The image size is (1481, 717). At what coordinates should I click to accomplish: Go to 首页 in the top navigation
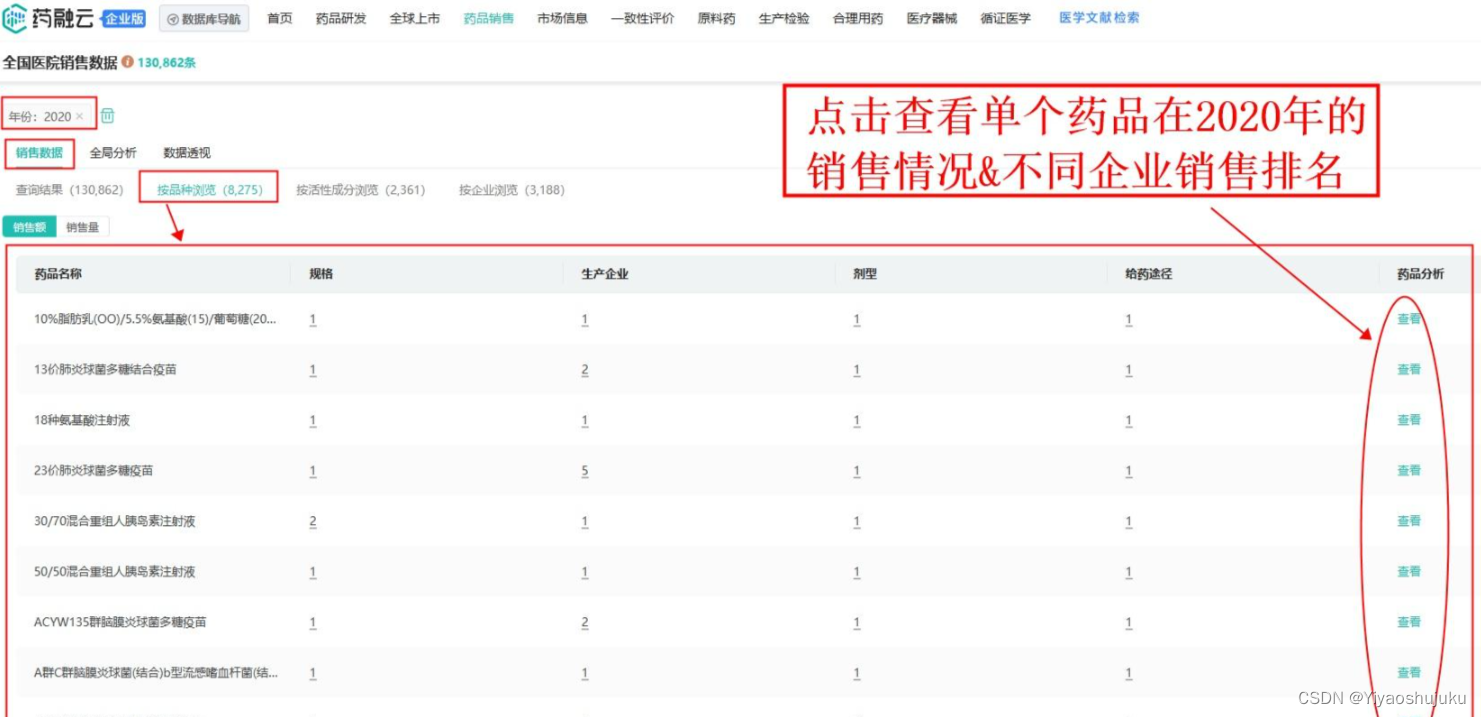pos(280,19)
